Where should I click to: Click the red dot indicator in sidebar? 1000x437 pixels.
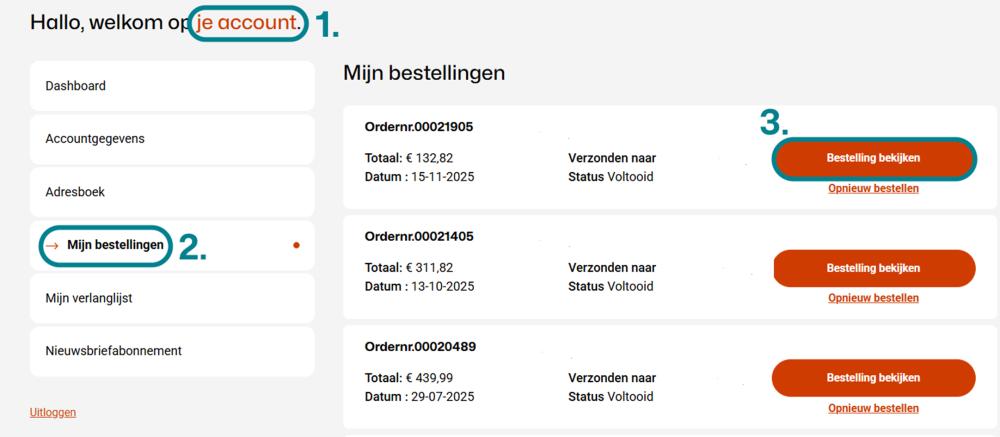coord(296,245)
